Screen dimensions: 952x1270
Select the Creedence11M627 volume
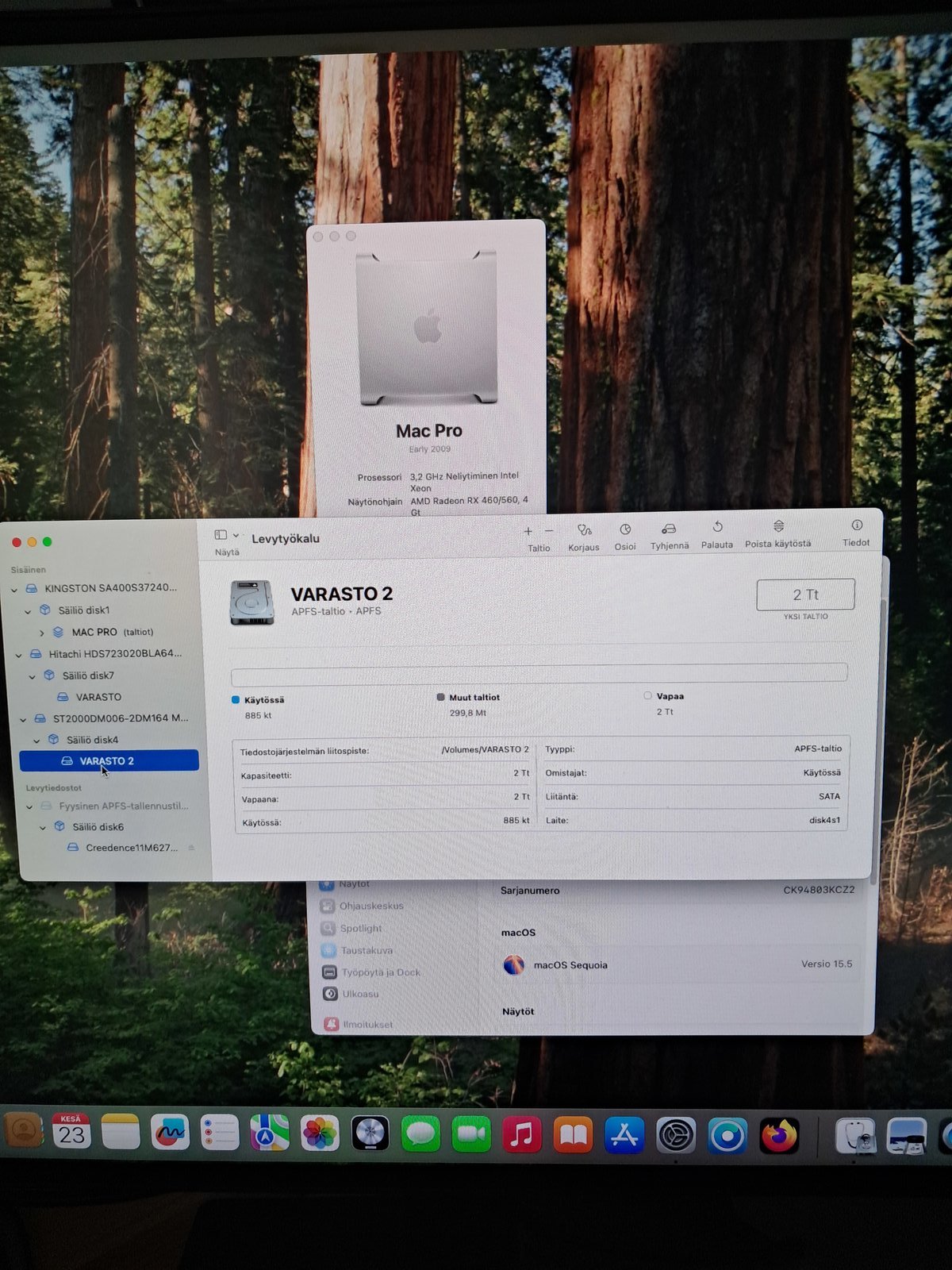pyautogui.click(x=131, y=848)
